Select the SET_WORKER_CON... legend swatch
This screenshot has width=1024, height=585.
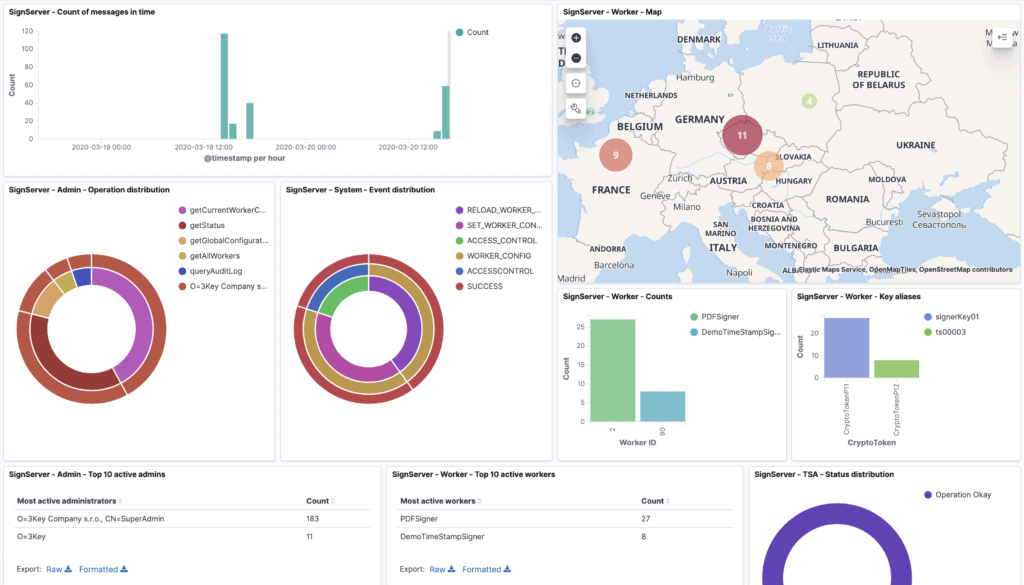(x=460, y=225)
